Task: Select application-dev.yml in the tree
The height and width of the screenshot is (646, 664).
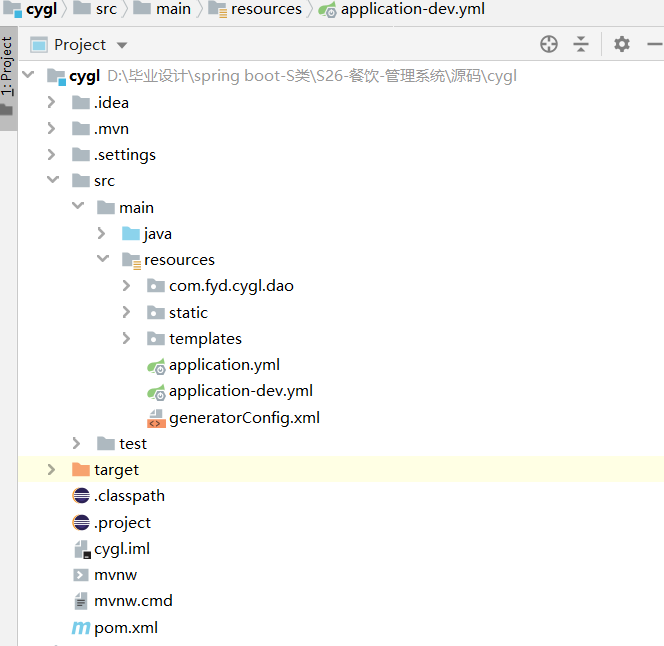Action: [240, 391]
